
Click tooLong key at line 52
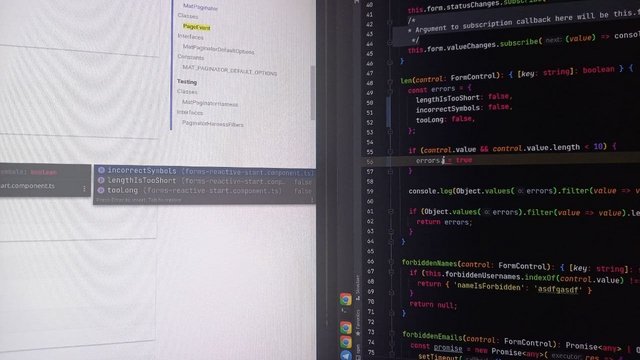point(430,120)
